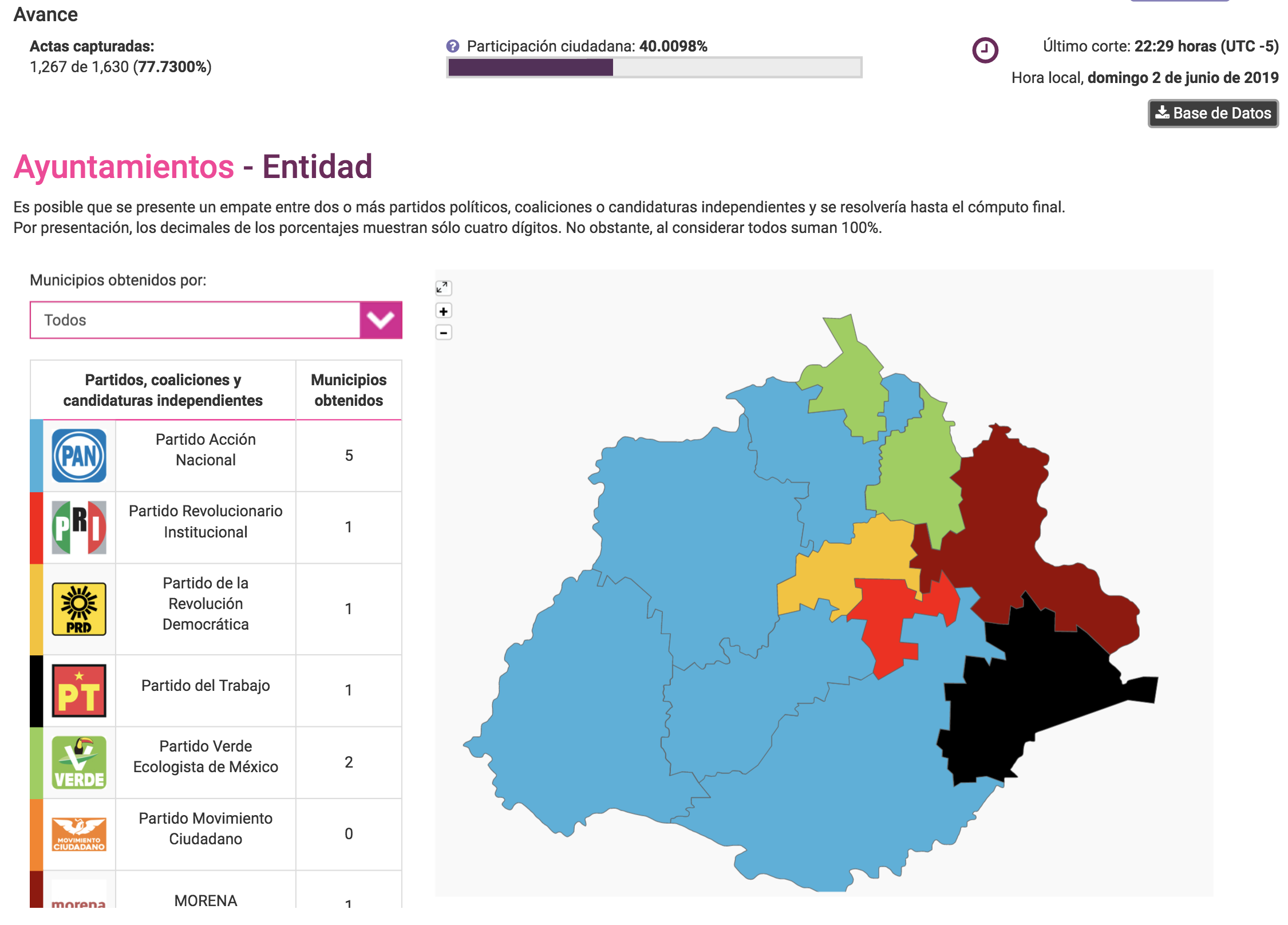This screenshot has height=925, width=1288.
Task: Click the participación ciudadana progress bar
Action: click(654, 68)
